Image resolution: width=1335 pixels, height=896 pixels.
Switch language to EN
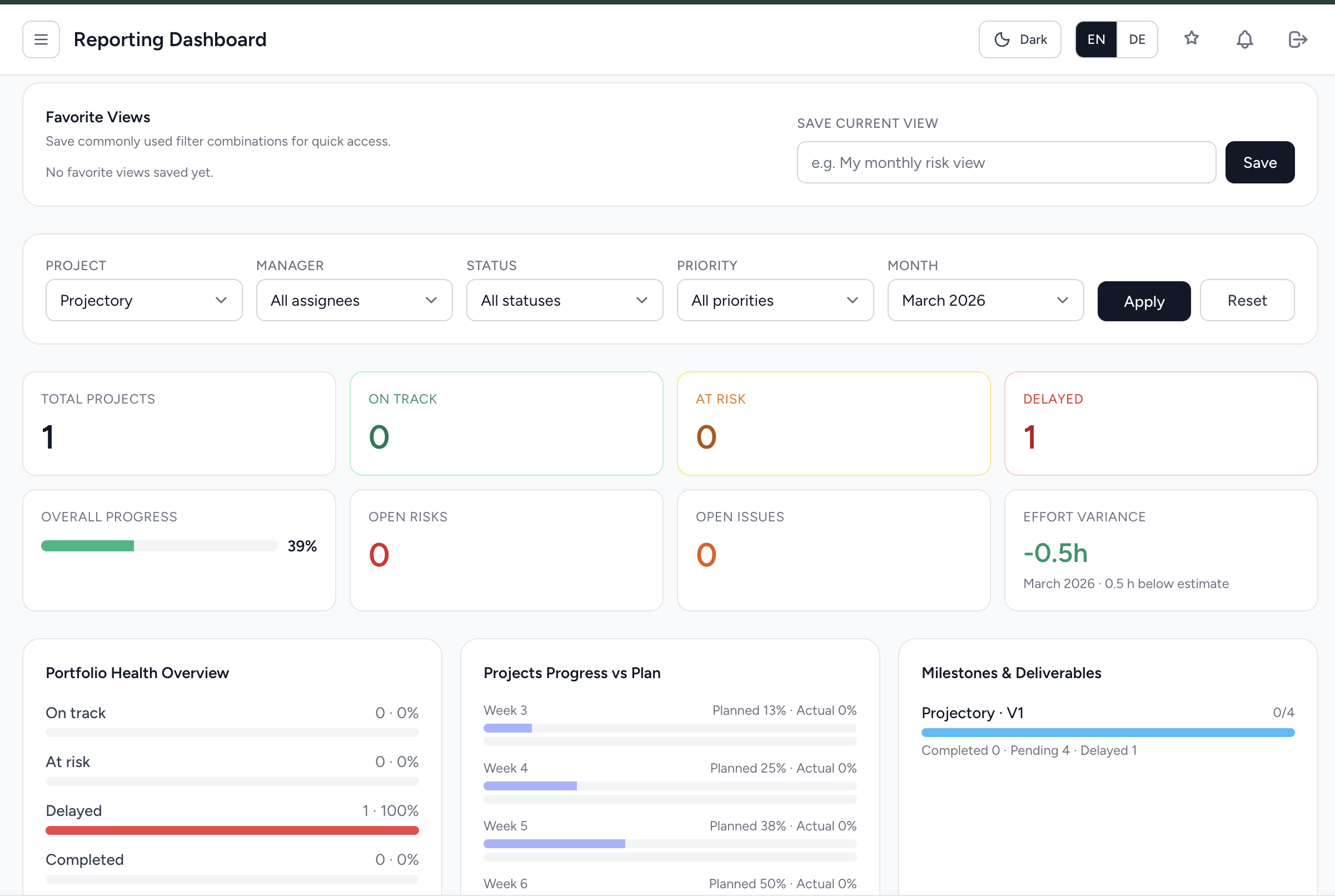pyautogui.click(x=1095, y=39)
